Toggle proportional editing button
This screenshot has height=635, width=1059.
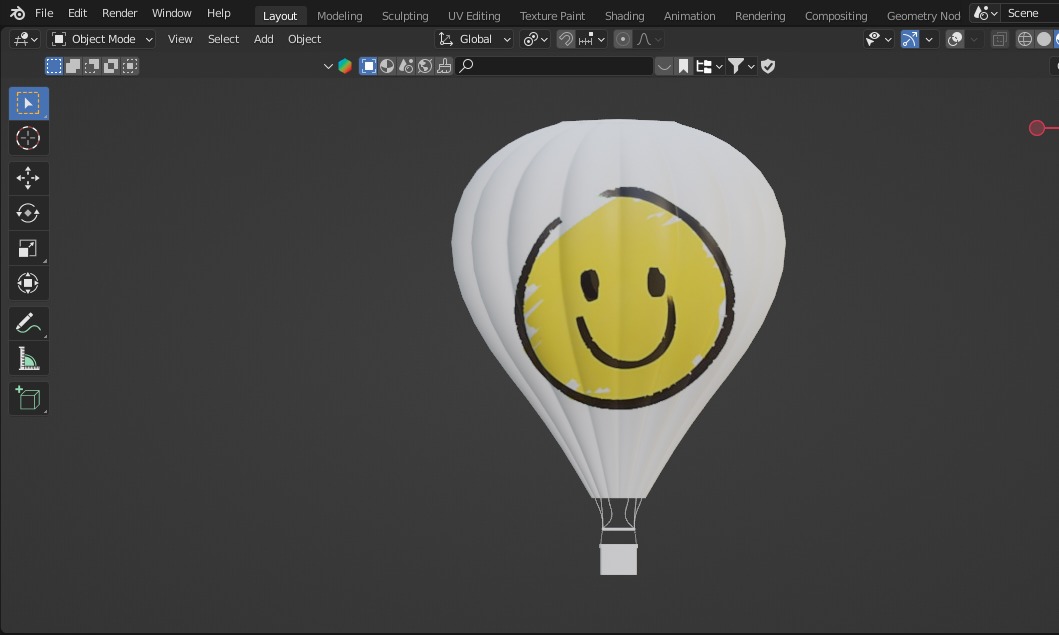coord(623,39)
